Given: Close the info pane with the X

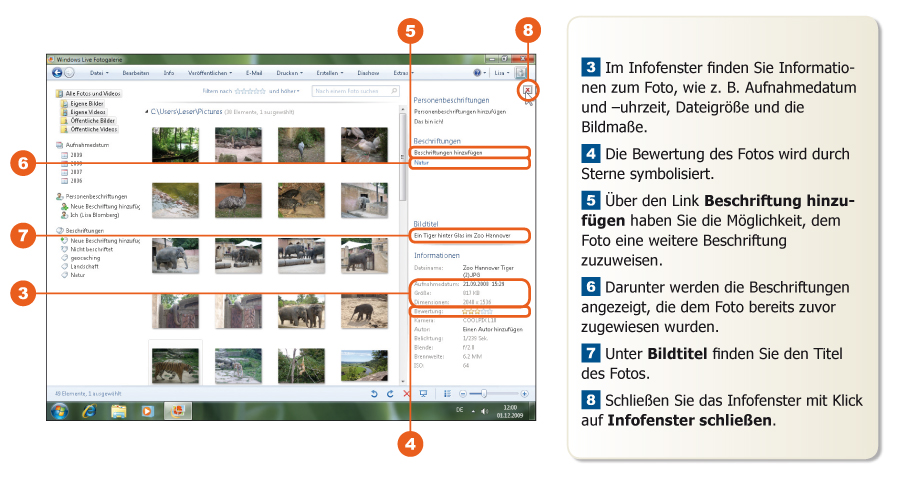Looking at the screenshot, I should point(527,91).
